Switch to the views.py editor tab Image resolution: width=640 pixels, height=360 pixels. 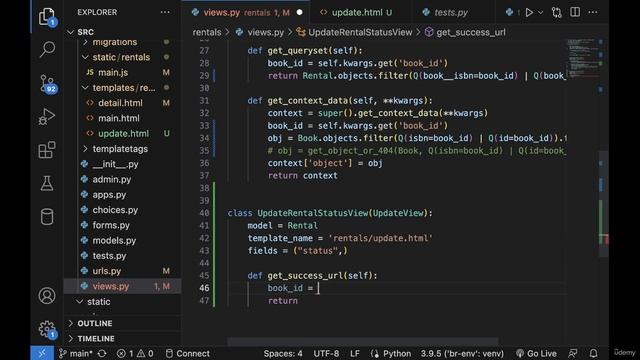[247, 13]
